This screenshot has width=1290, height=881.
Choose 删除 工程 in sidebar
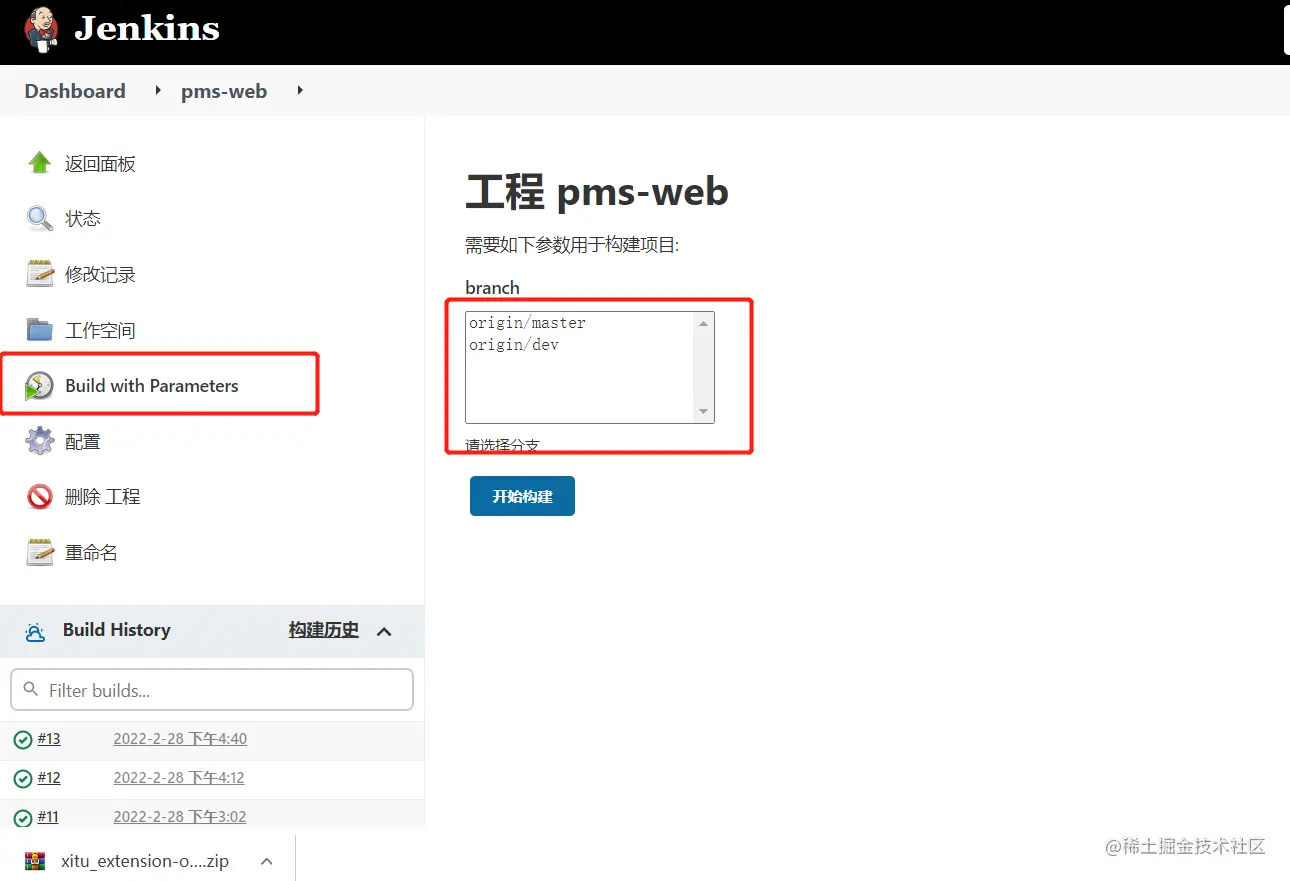click(102, 497)
